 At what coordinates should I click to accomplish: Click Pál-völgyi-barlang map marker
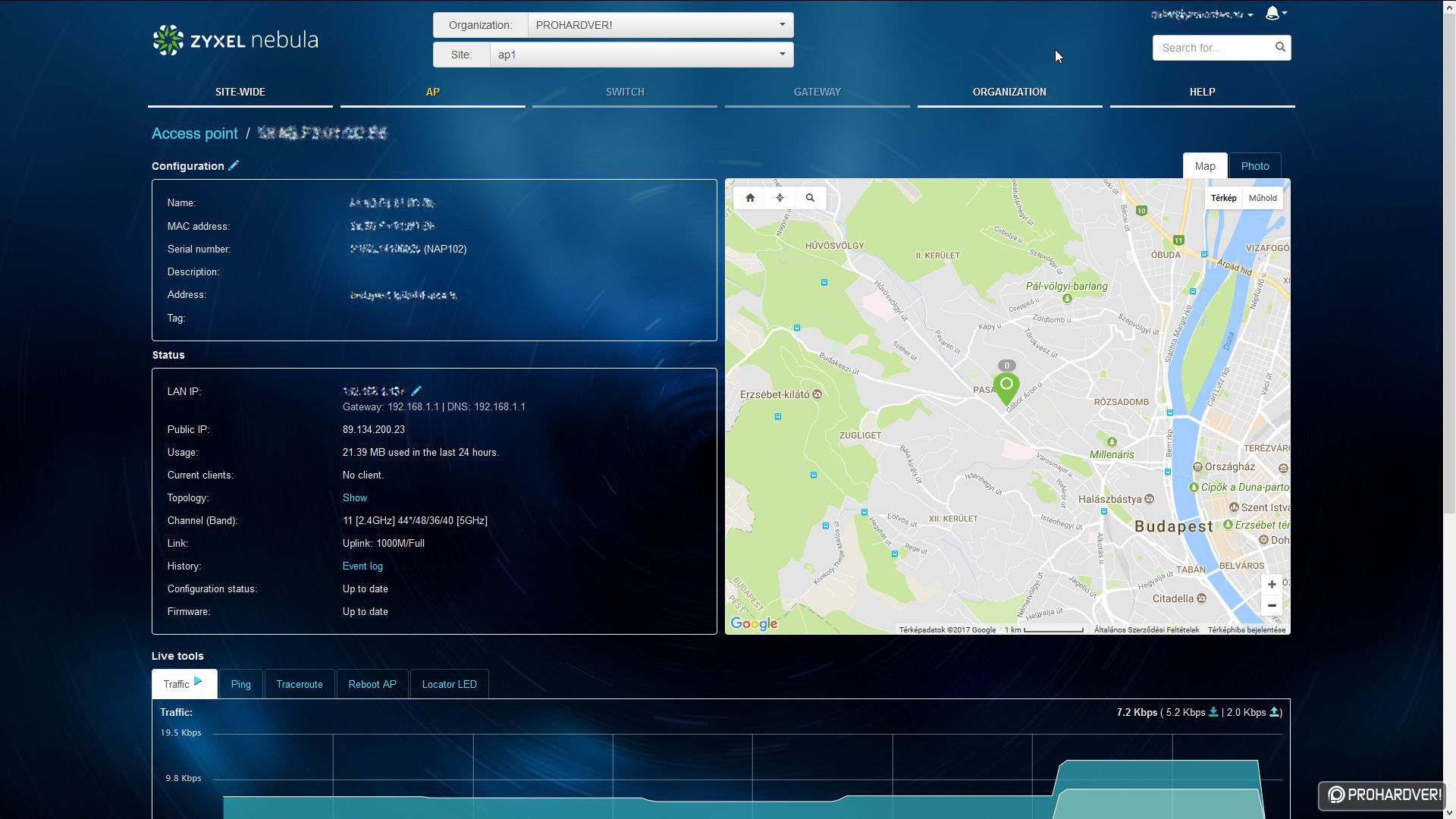click(x=1067, y=299)
